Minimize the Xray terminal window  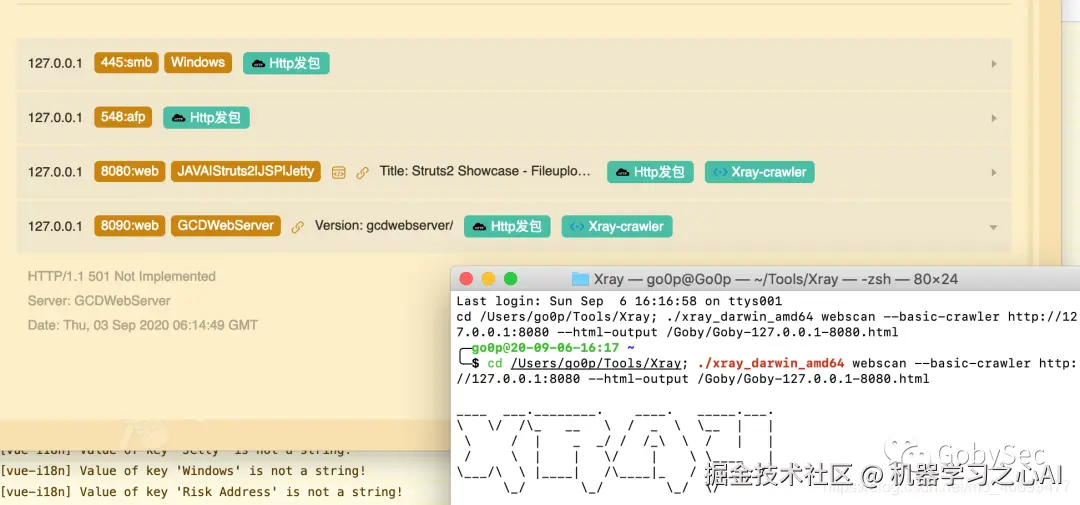488,279
